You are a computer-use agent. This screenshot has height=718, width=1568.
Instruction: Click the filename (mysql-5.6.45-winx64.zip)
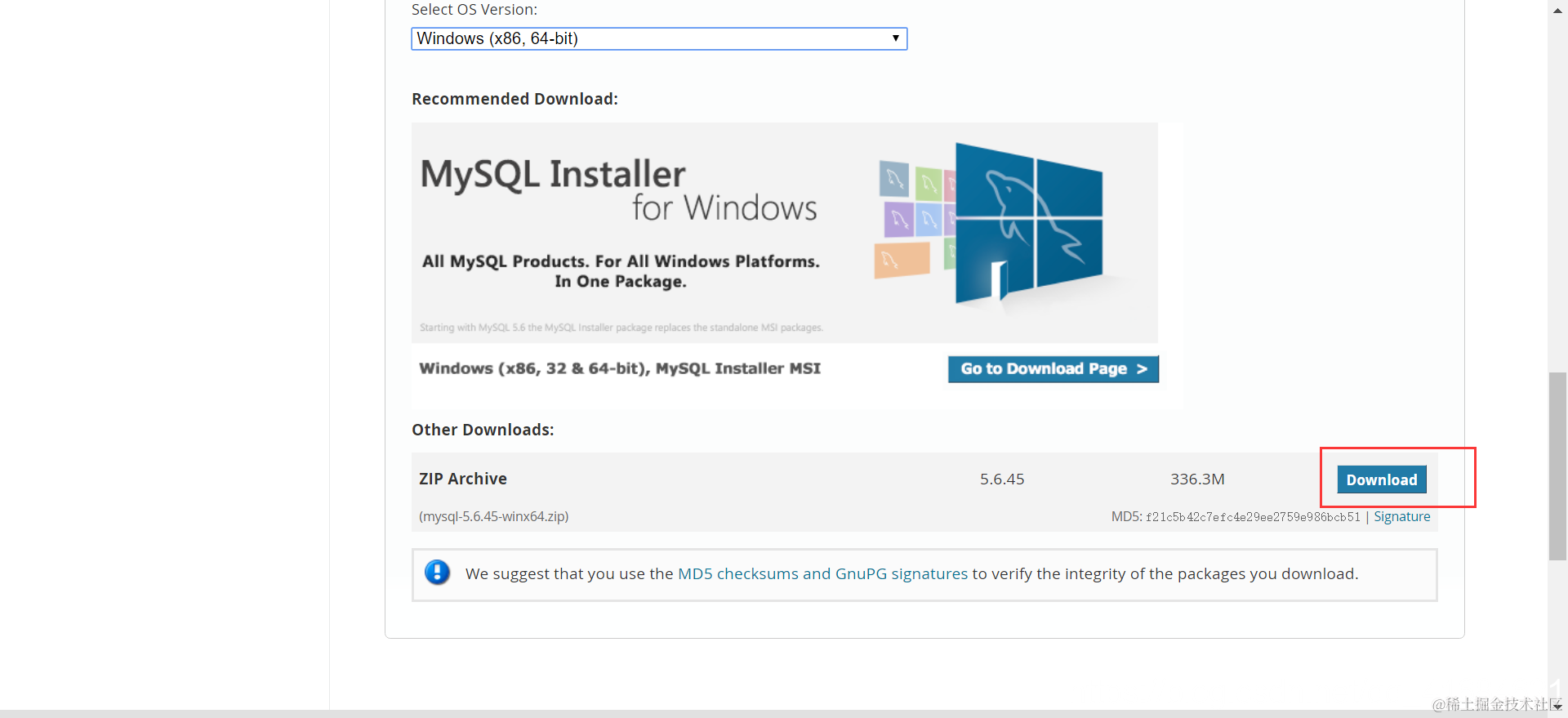(x=494, y=516)
